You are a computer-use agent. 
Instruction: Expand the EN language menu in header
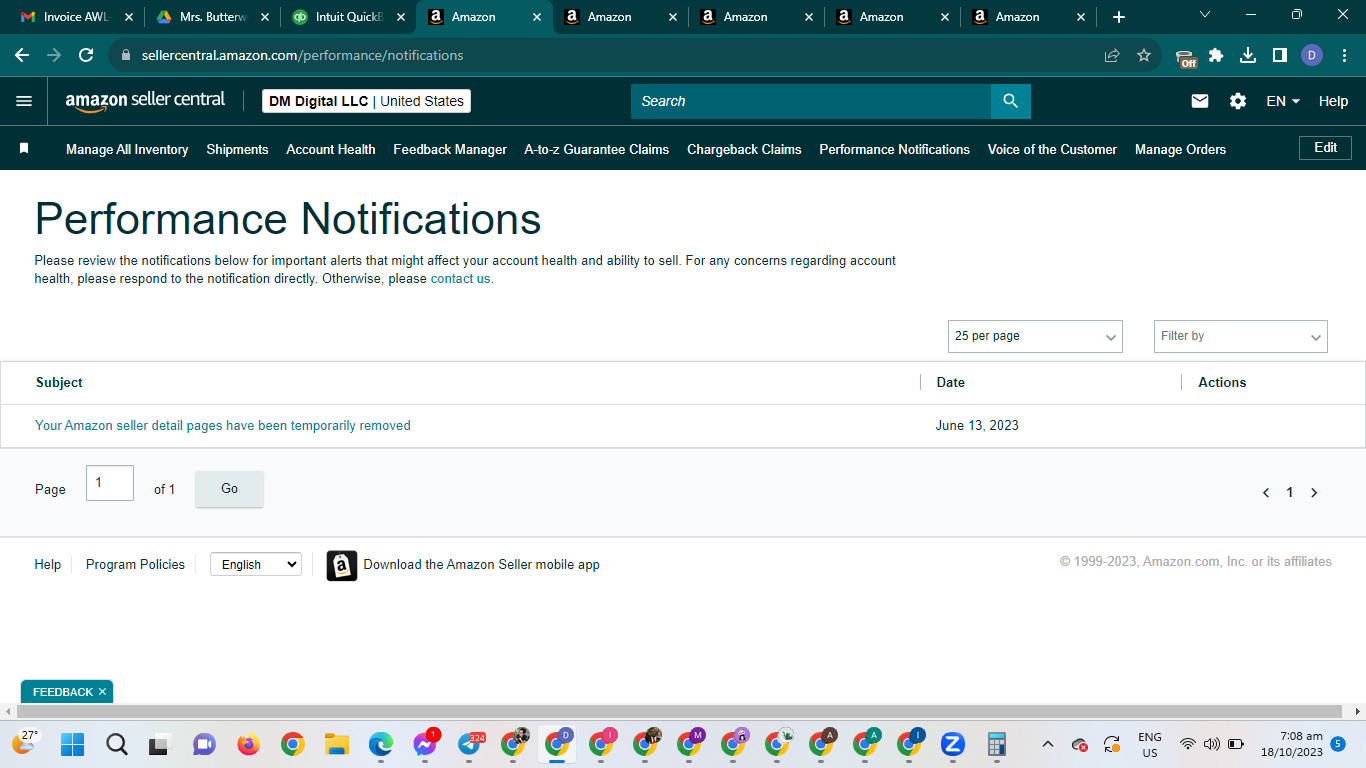1283,101
